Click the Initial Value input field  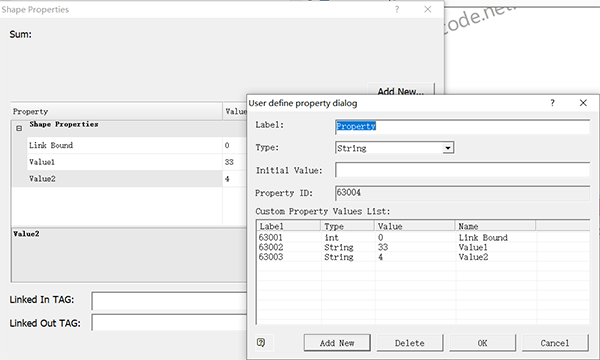[x=463, y=169]
